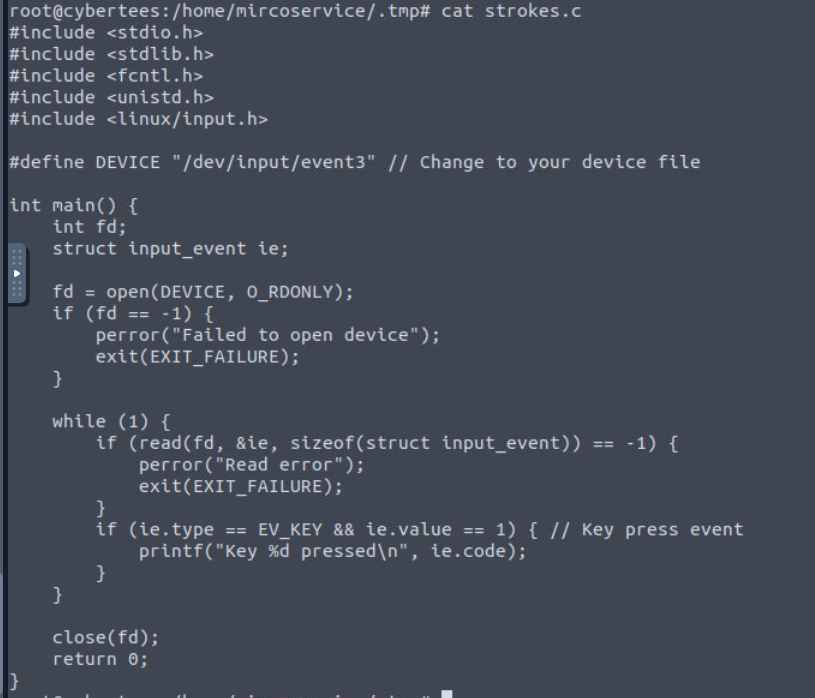This screenshot has height=698, width=815.
Task: Click the "fd = open(DEVICE, O_RDONLY);" line
Action: pyautogui.click(x=203, y=292)
